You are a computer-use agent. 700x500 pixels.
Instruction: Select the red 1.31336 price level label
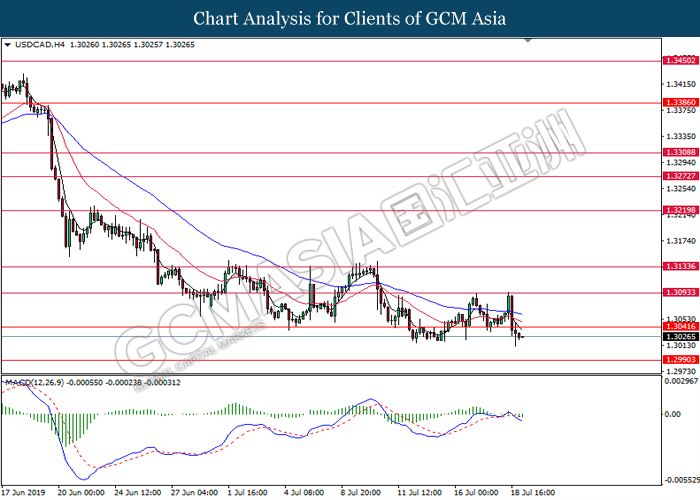680,266
